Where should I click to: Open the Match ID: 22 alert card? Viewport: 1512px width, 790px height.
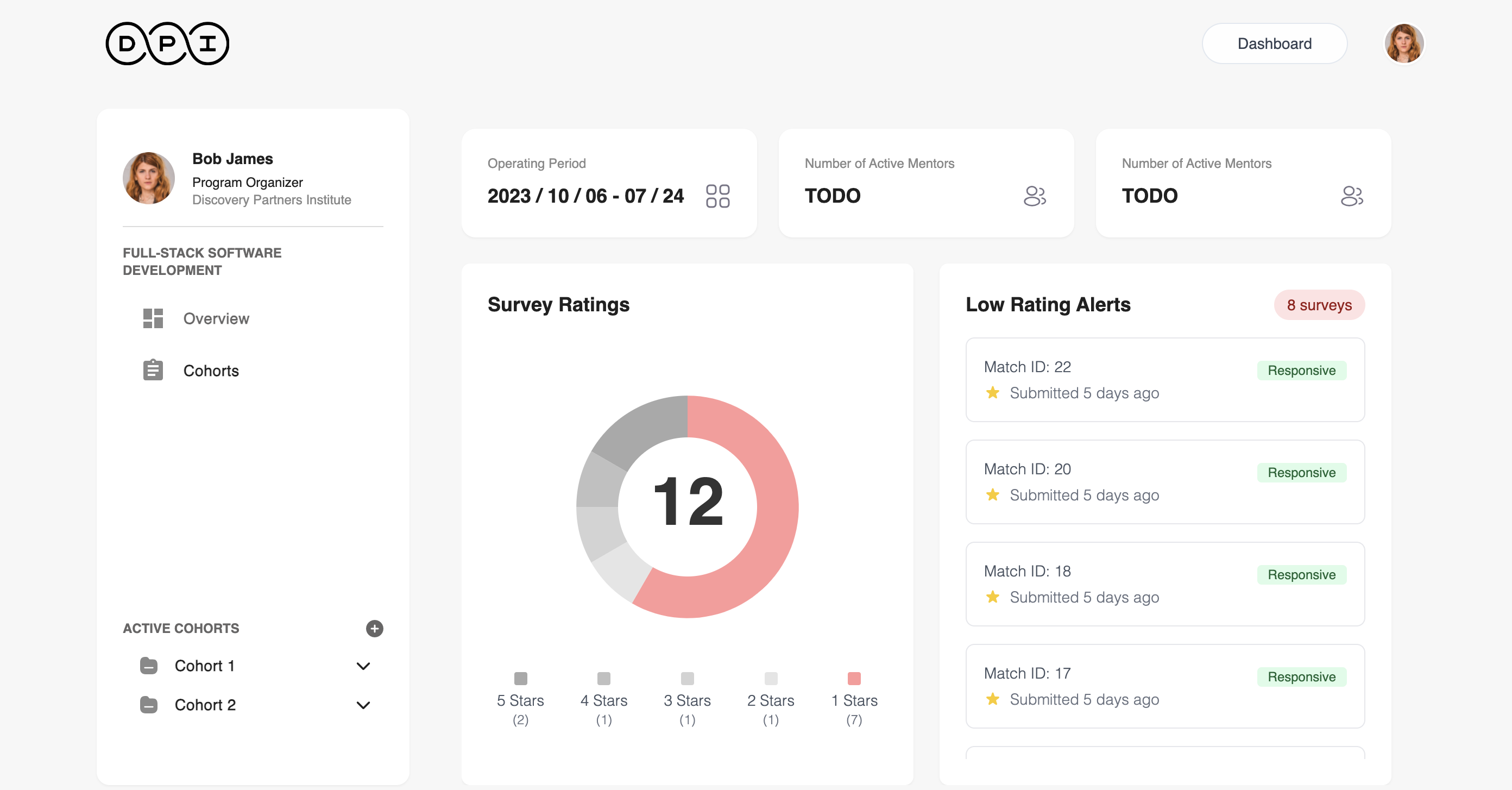click(x=1165, y=379)
